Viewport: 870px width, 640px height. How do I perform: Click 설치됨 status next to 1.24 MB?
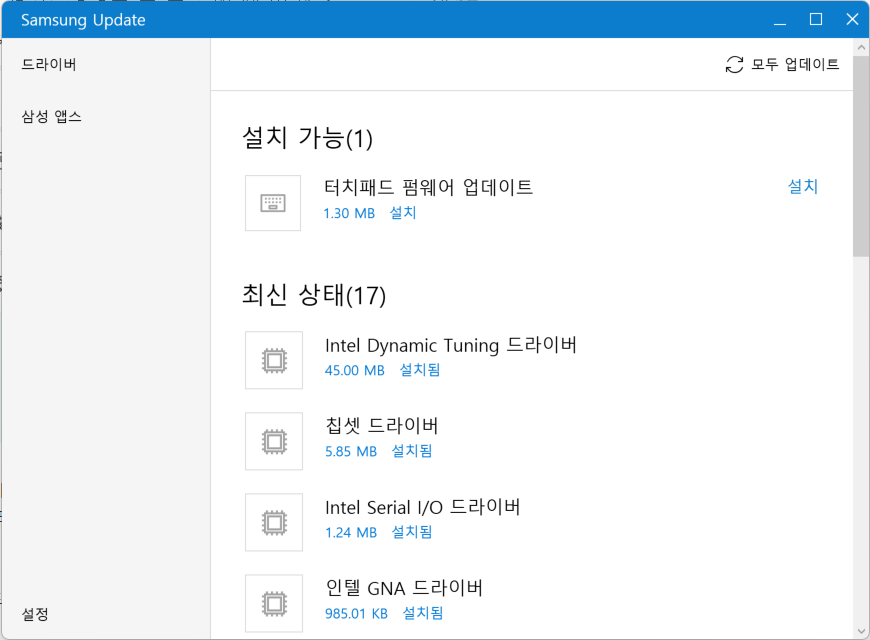412,532
